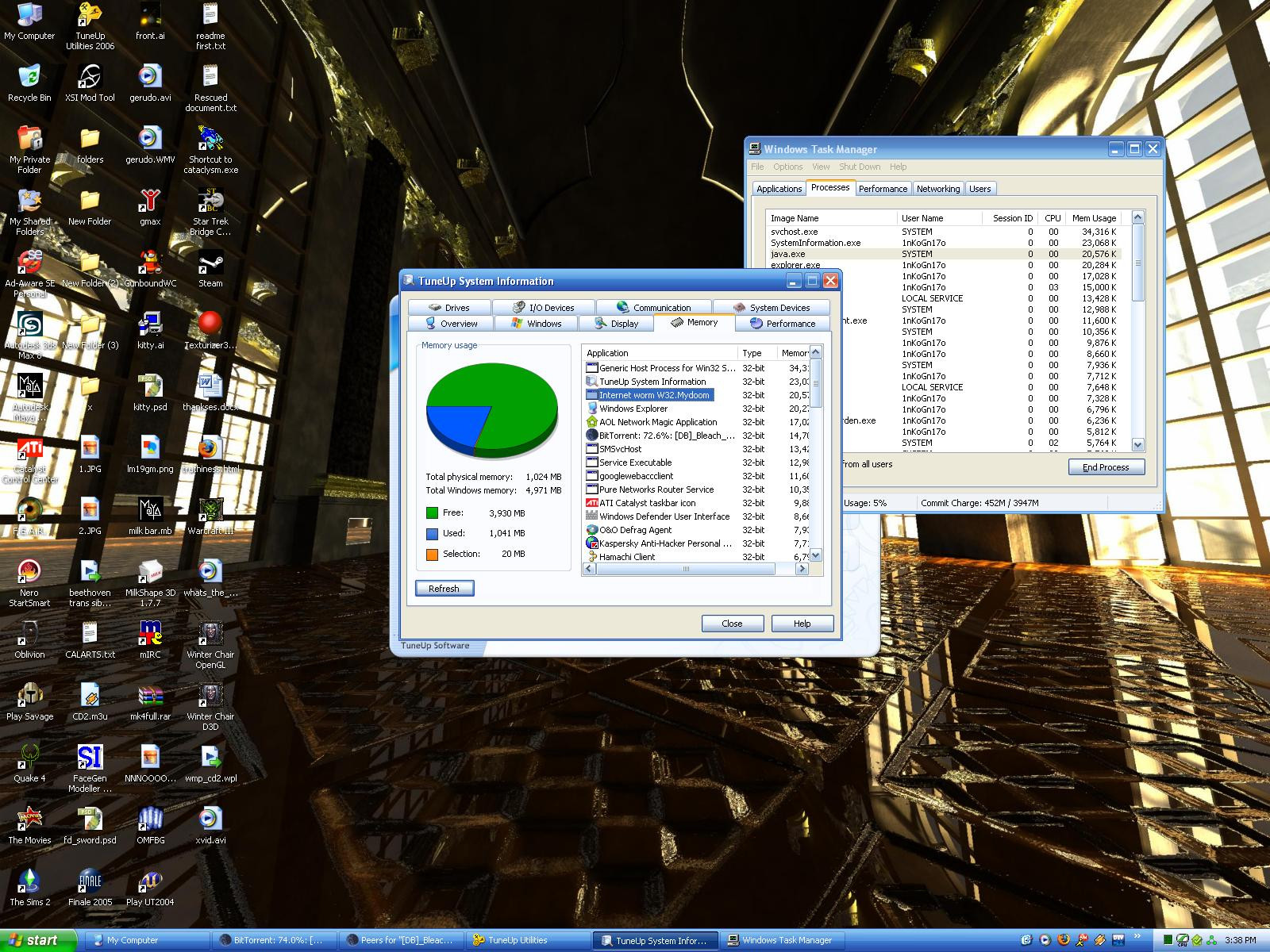Sort TuneUp list by Application column
The height and width of the screenshot is (952, 1270).
660,353
